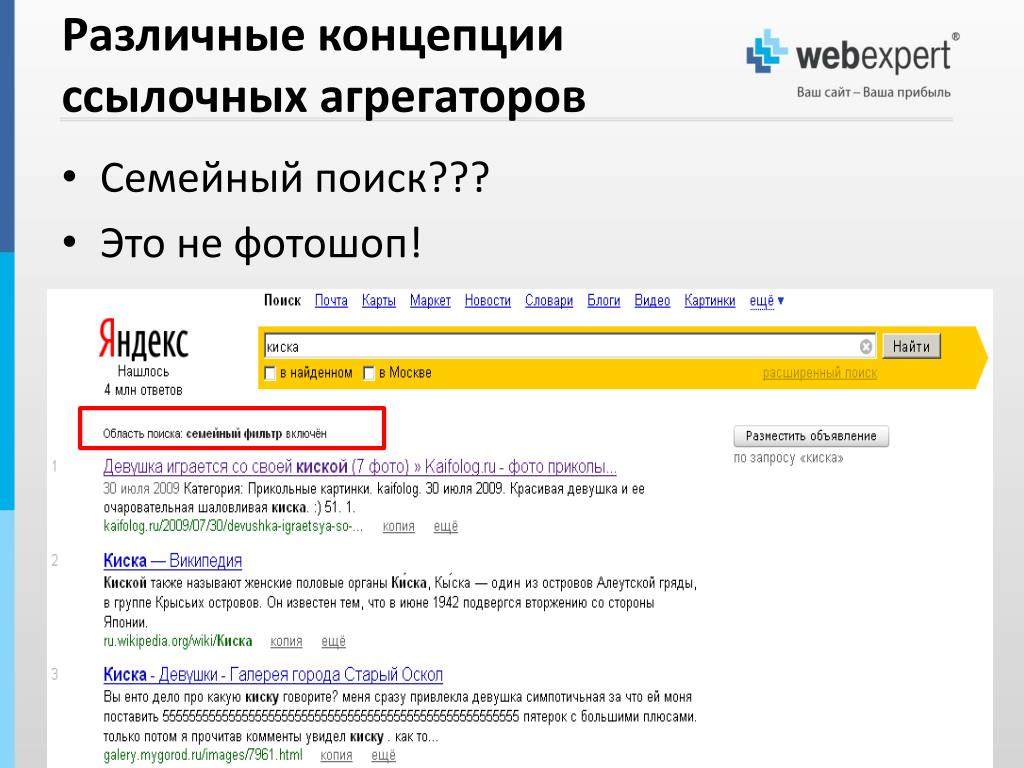Click the ru.wikipedia.org/wiki/Киска URL

click(x=178, y=641)
